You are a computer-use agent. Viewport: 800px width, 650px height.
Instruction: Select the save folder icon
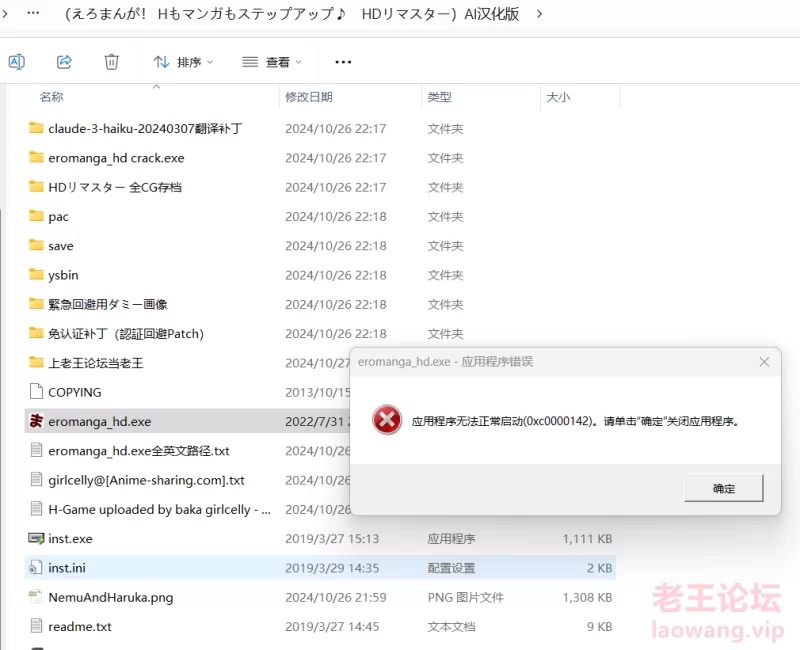tap(36, 245)
